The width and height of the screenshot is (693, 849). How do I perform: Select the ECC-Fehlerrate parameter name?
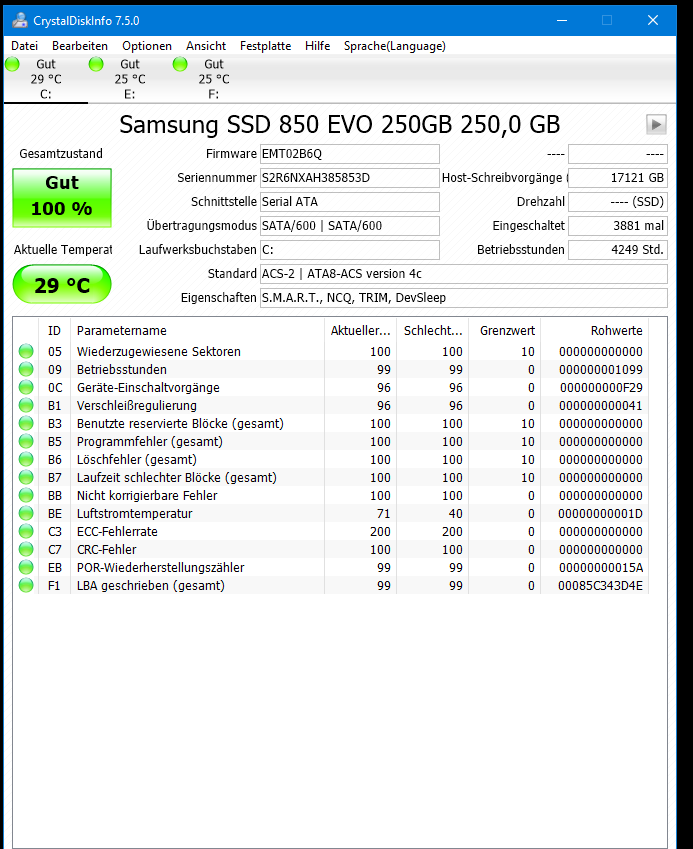click(117, 531)
